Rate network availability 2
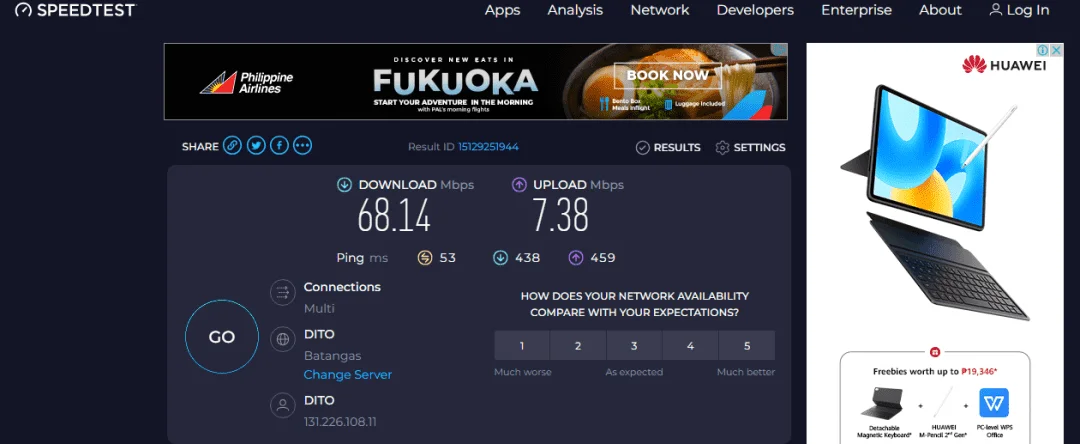 578,346
